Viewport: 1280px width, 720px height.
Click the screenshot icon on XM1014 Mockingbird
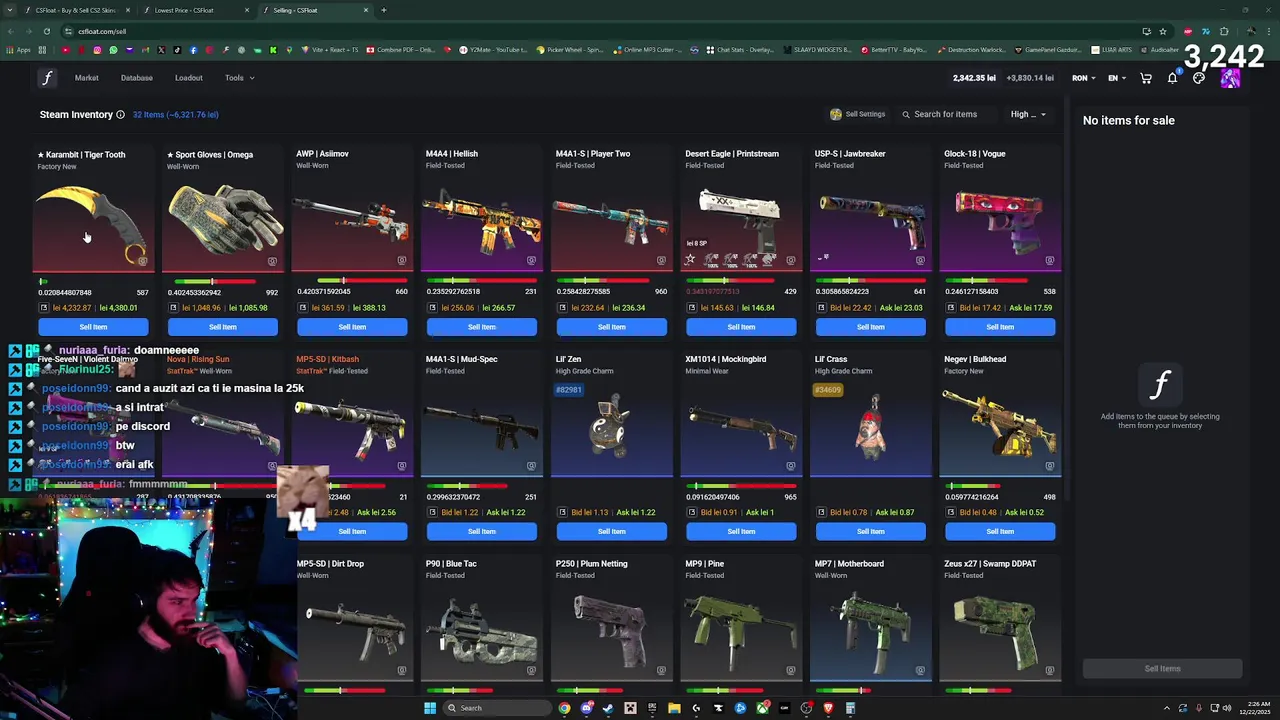(790, 466)
